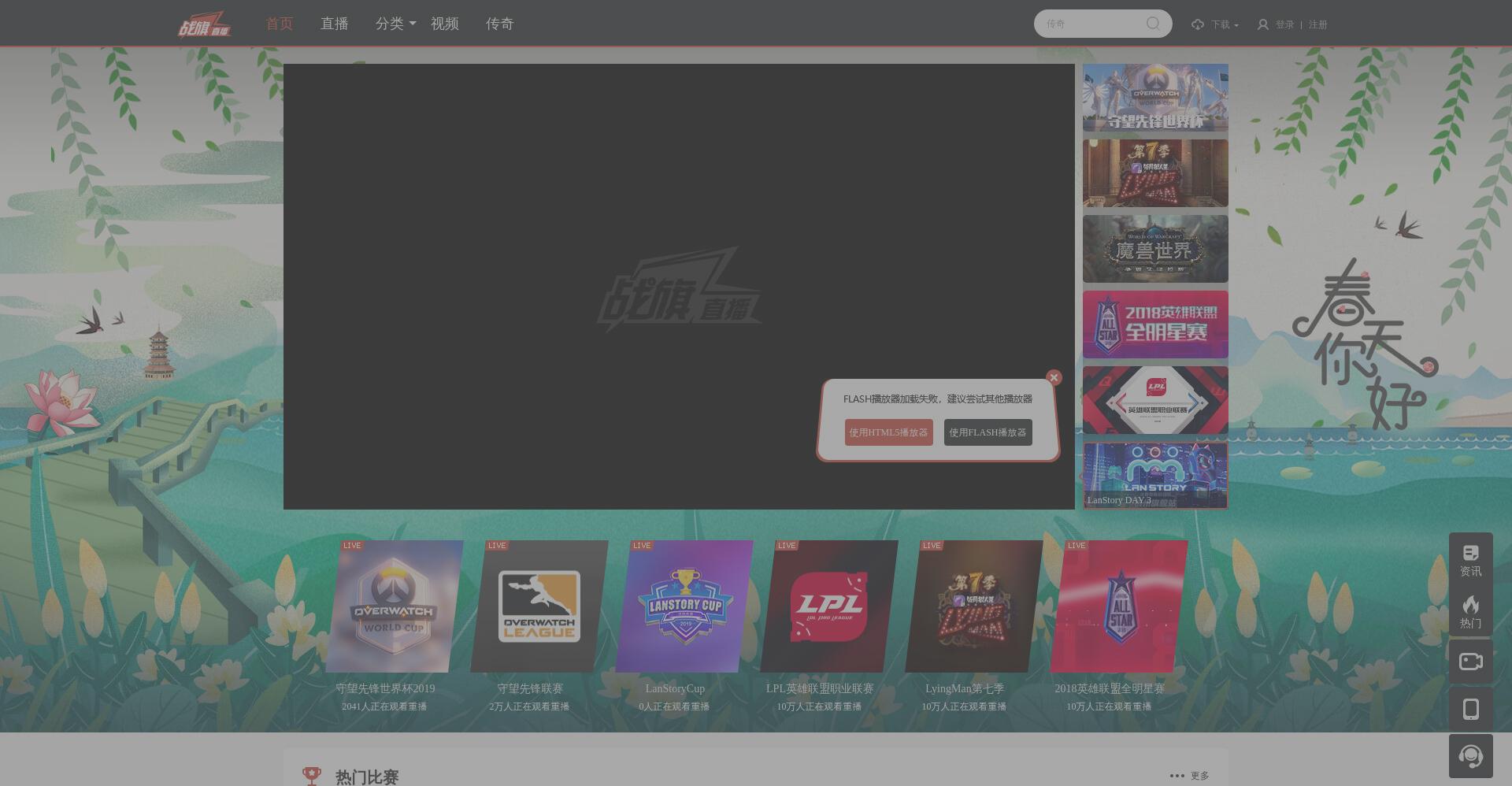
Task: Click 2万人正在观看重播 viewer text
Action: click(x=529, y=706)
